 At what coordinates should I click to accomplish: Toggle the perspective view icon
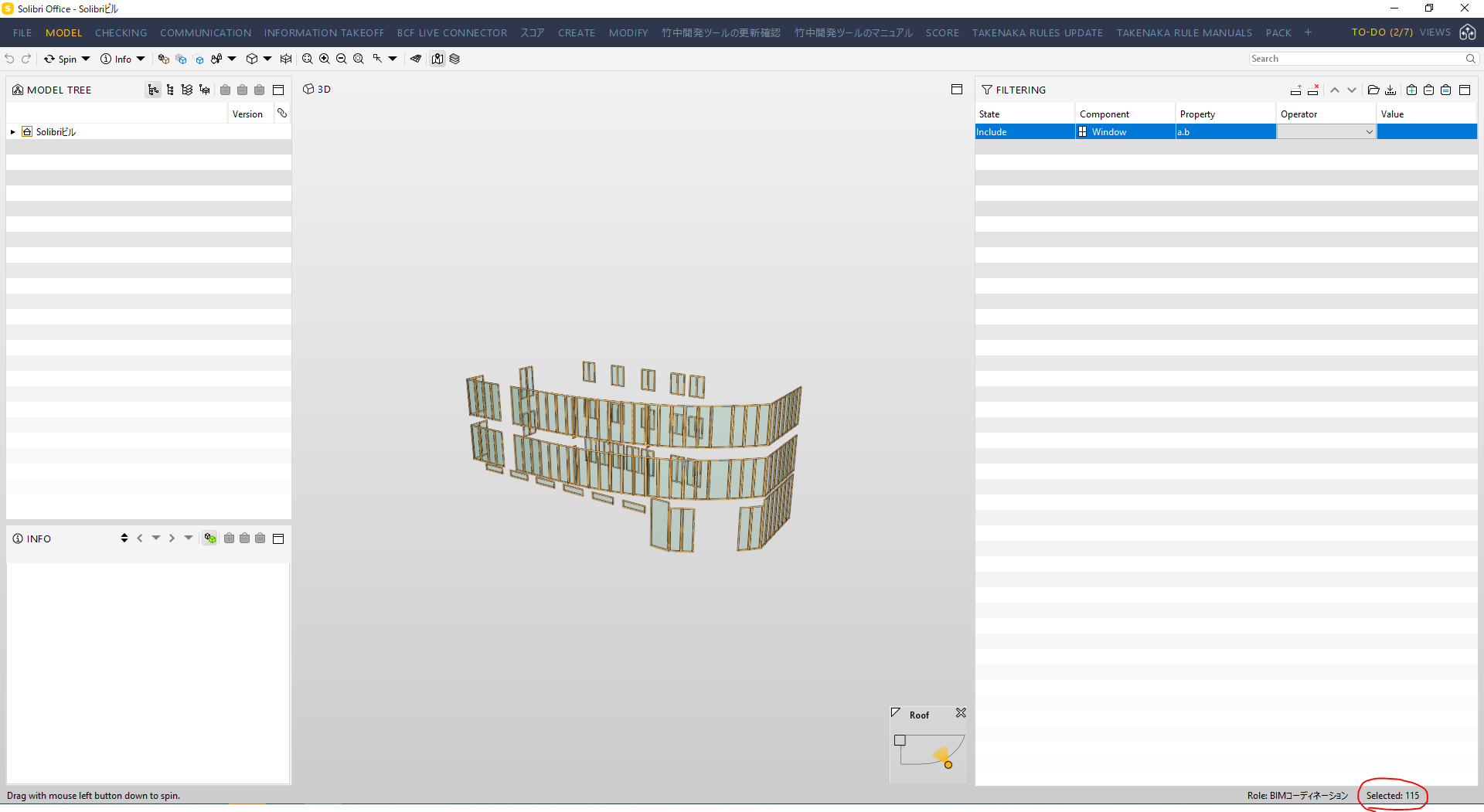point(286,59)
